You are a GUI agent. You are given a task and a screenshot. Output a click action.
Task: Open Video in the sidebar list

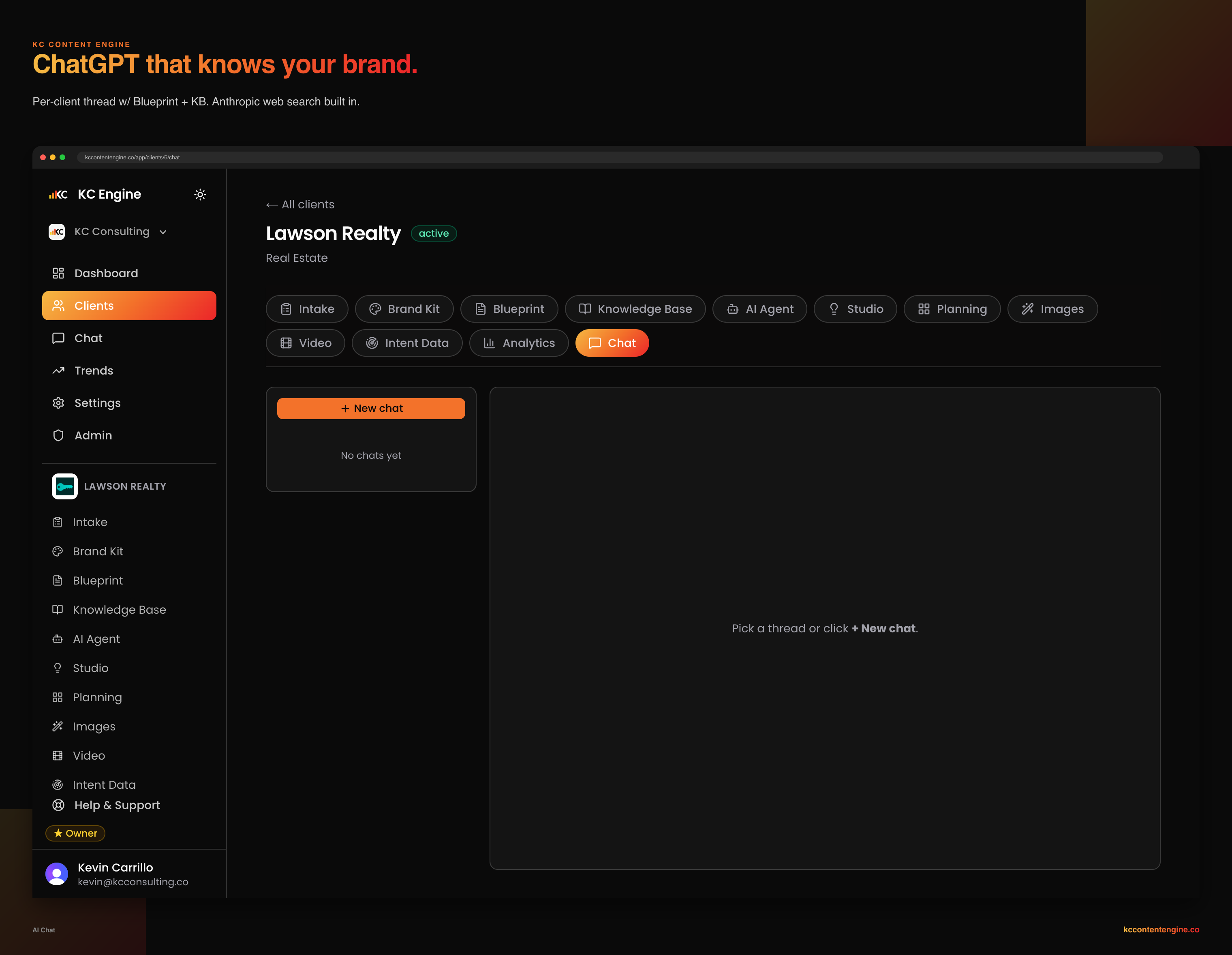[129, 755]
